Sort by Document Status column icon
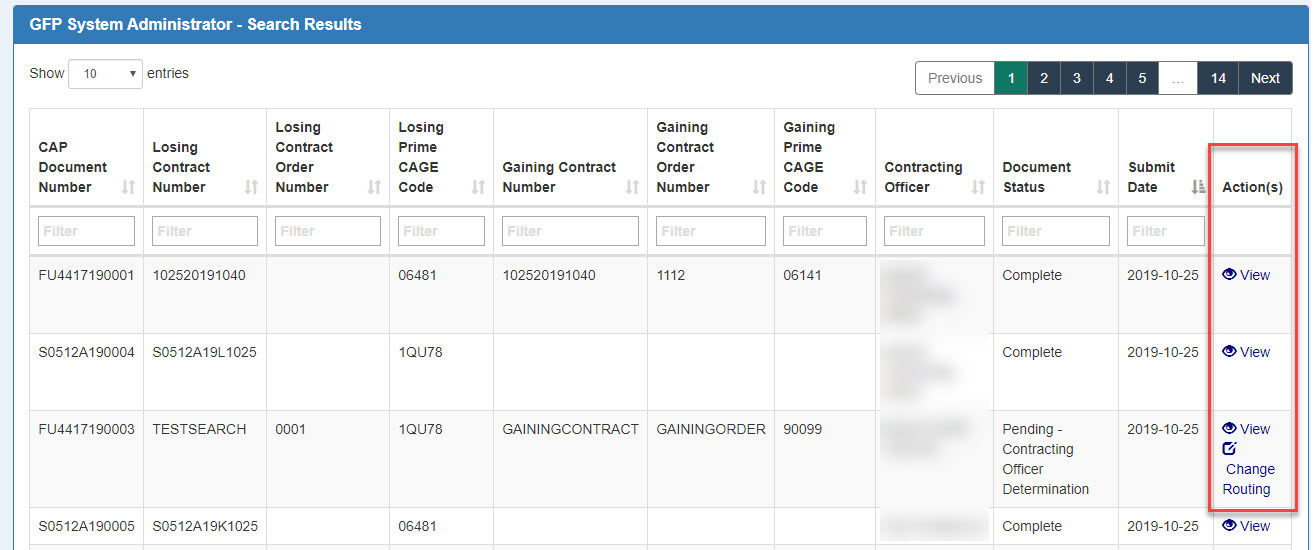This screenshot has width=1316, height=550. pyautogui.click(x=1103, y=187)
